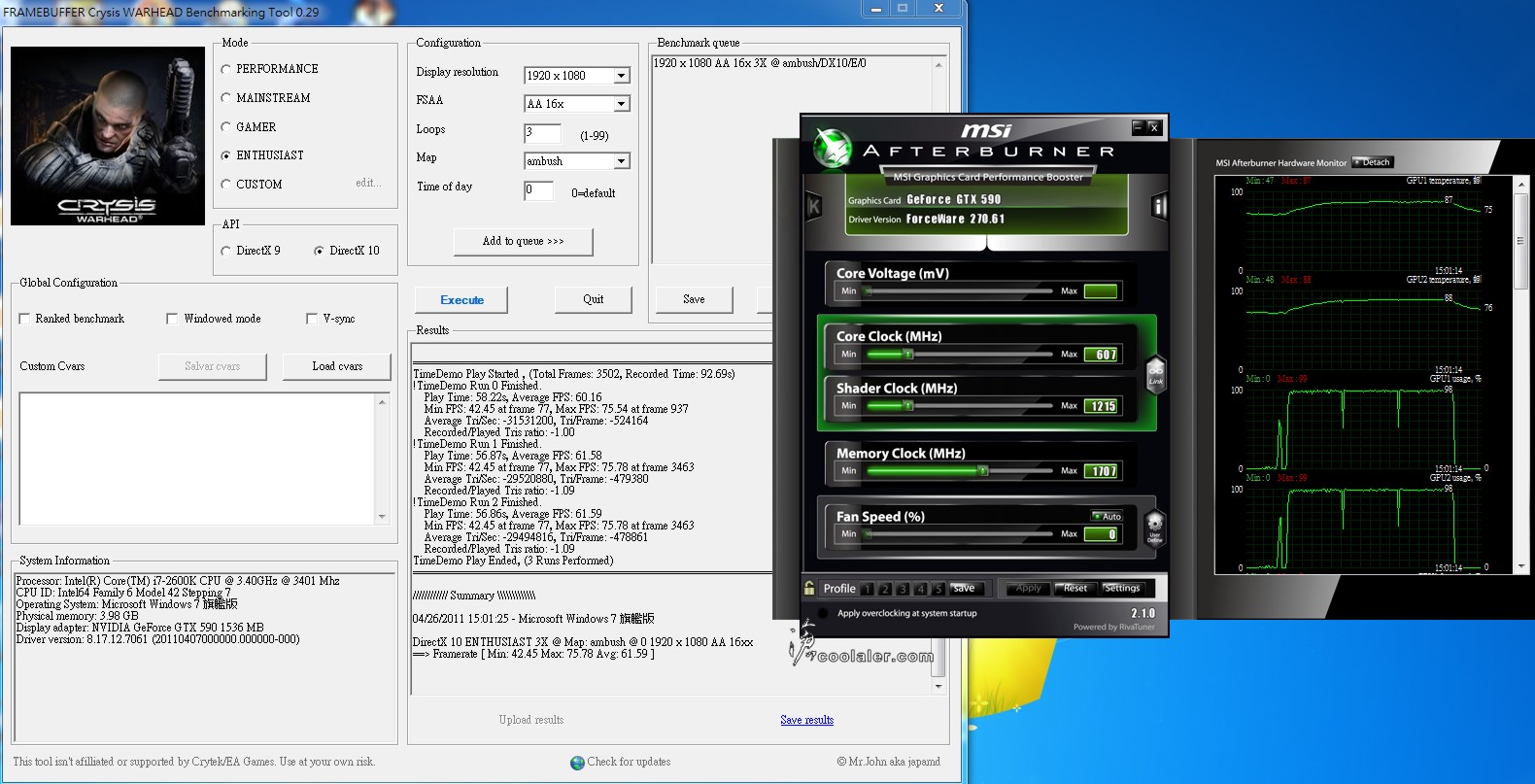
Task: Click the Benchmark queue scrollbar up arrow
Action: (x=938, y=66)
